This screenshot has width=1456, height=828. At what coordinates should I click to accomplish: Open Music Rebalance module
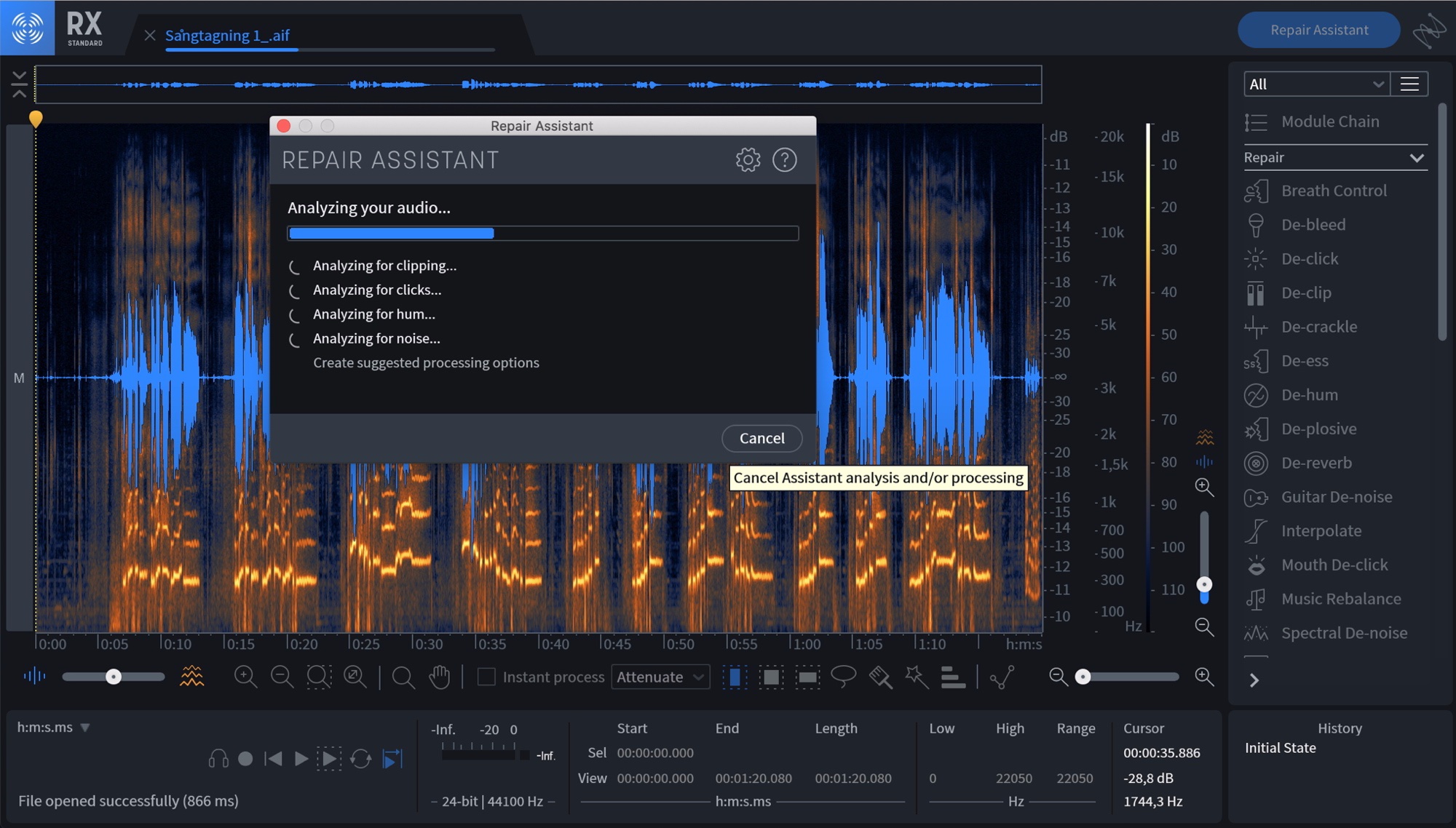(1323, 599)
